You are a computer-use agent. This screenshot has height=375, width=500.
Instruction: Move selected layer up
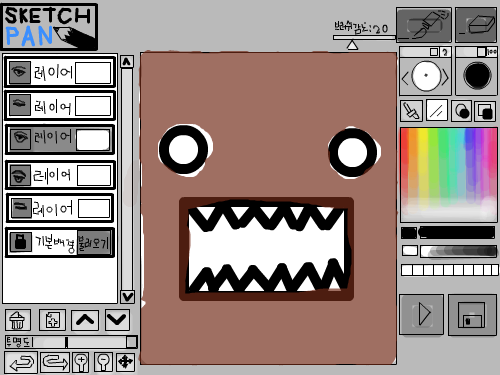click(85, 320)
